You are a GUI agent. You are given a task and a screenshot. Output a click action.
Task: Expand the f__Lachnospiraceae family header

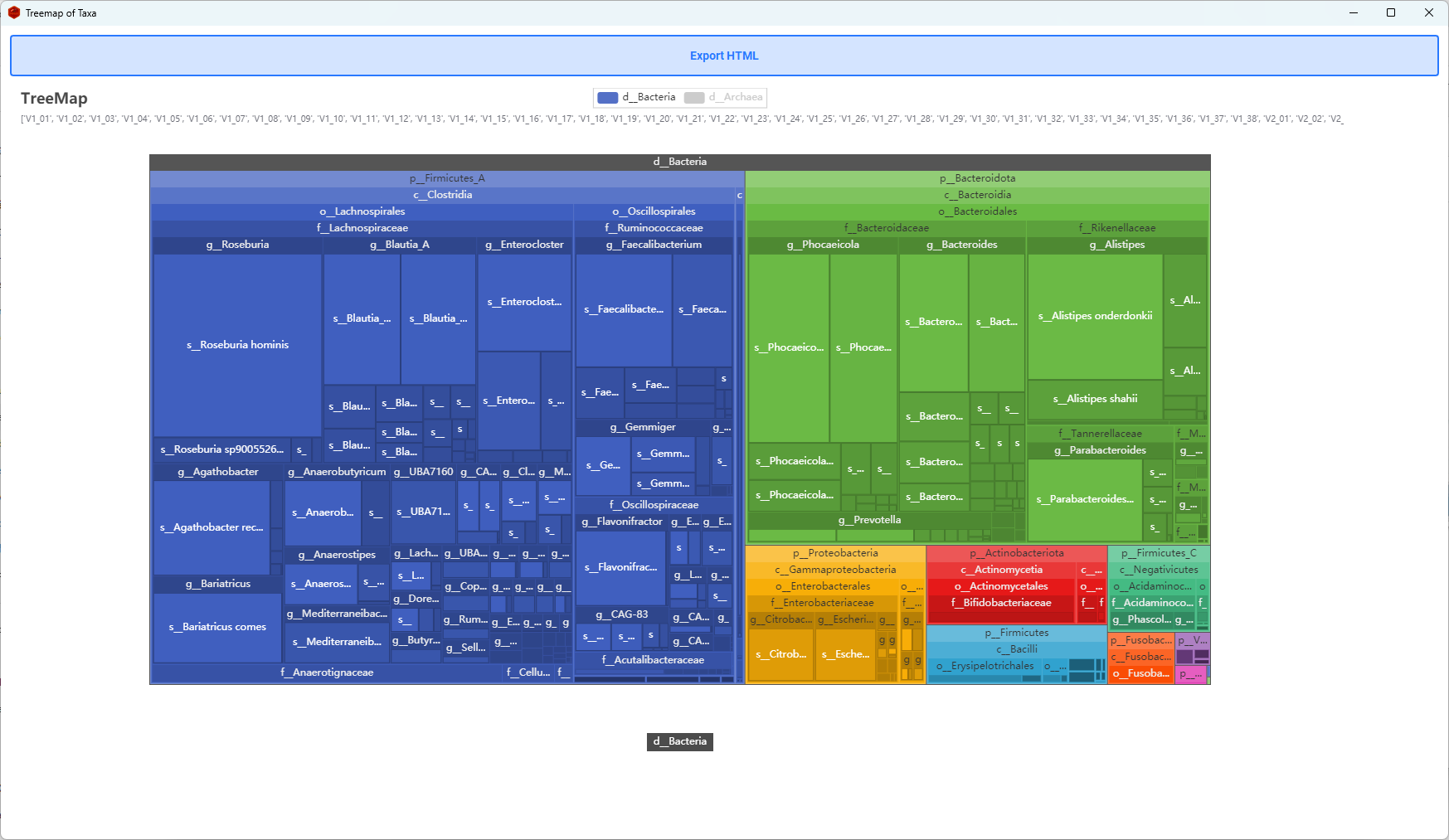pos(362,228)
